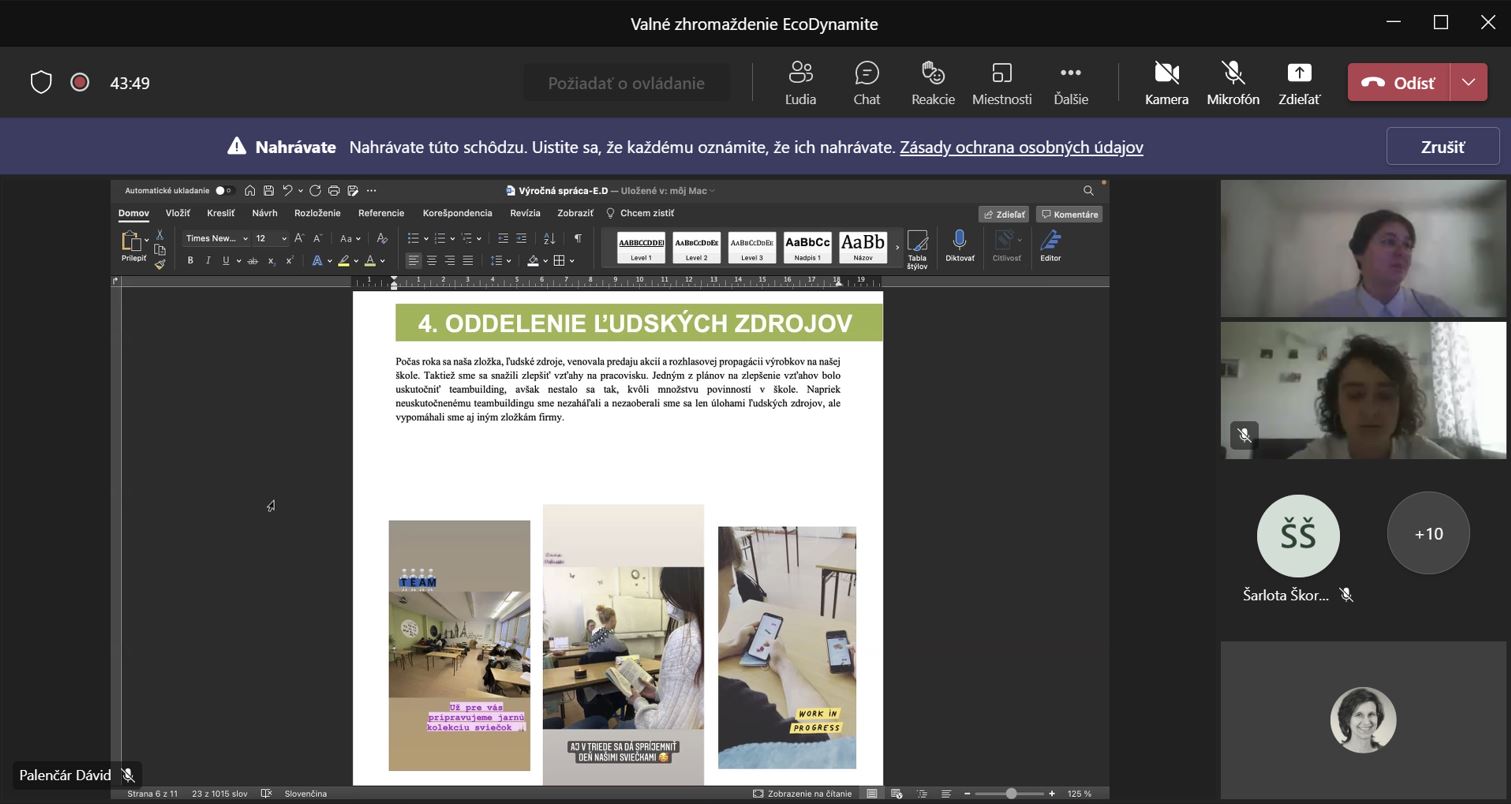Leave the meeting with Odísť

[x=1398, y=83]
